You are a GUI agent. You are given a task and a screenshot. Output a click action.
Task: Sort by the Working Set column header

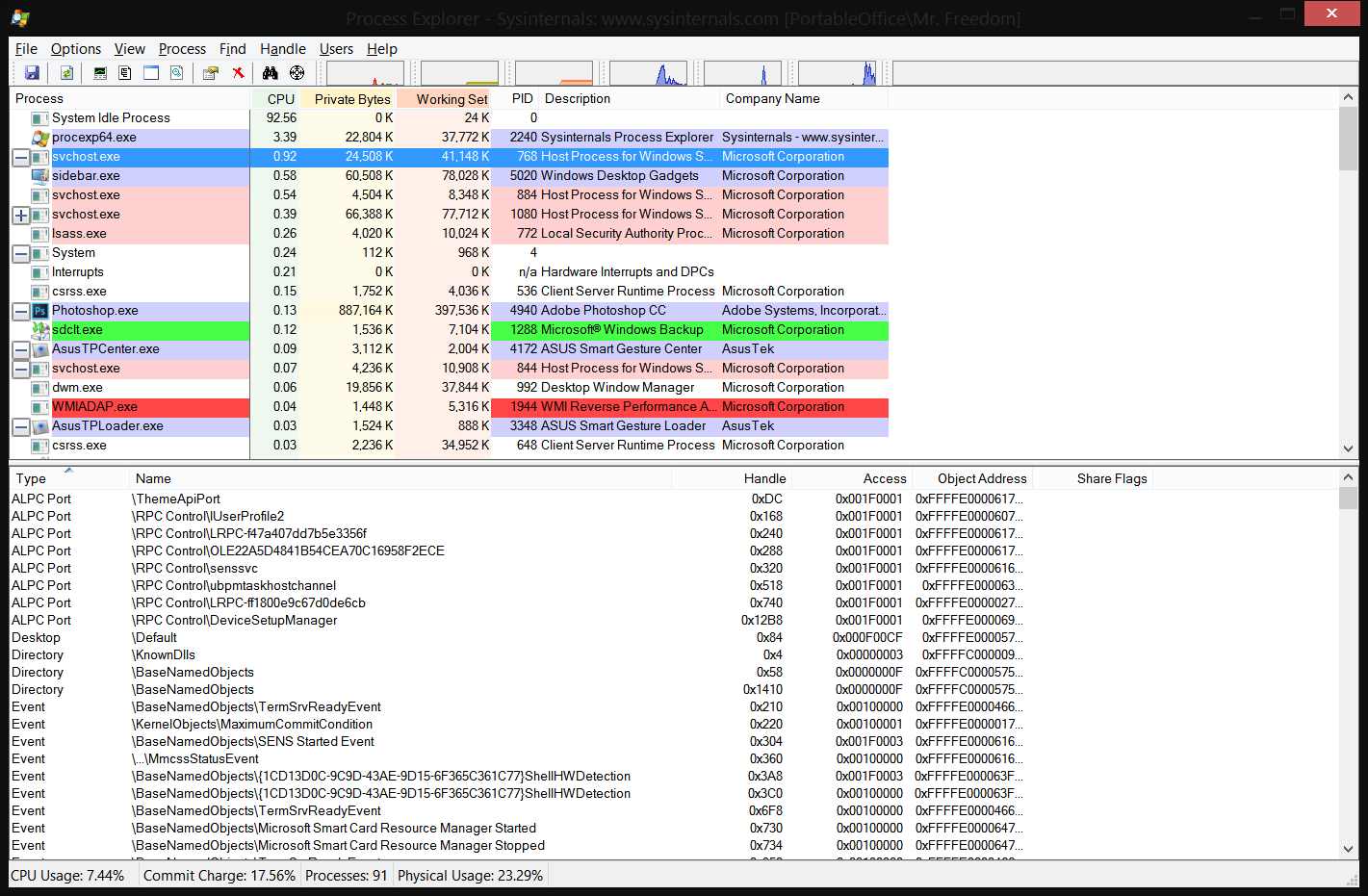444,99
